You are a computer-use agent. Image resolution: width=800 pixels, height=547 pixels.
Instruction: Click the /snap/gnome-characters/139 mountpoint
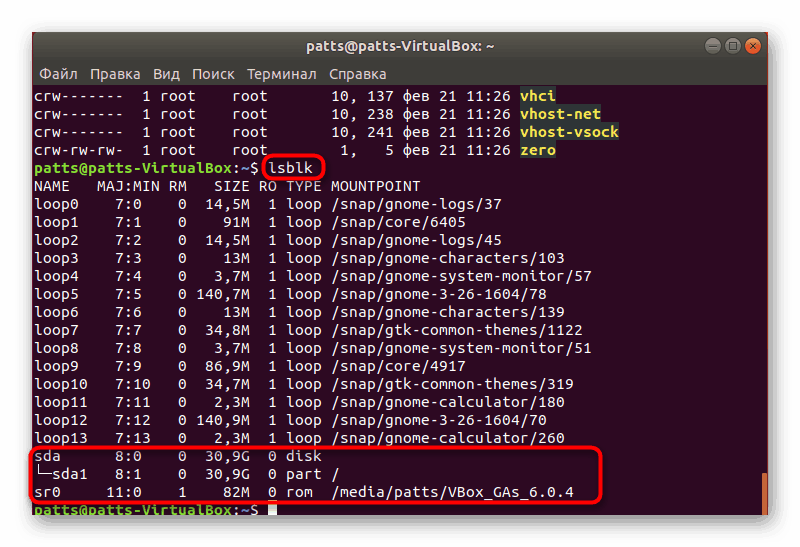click(448, 312)
